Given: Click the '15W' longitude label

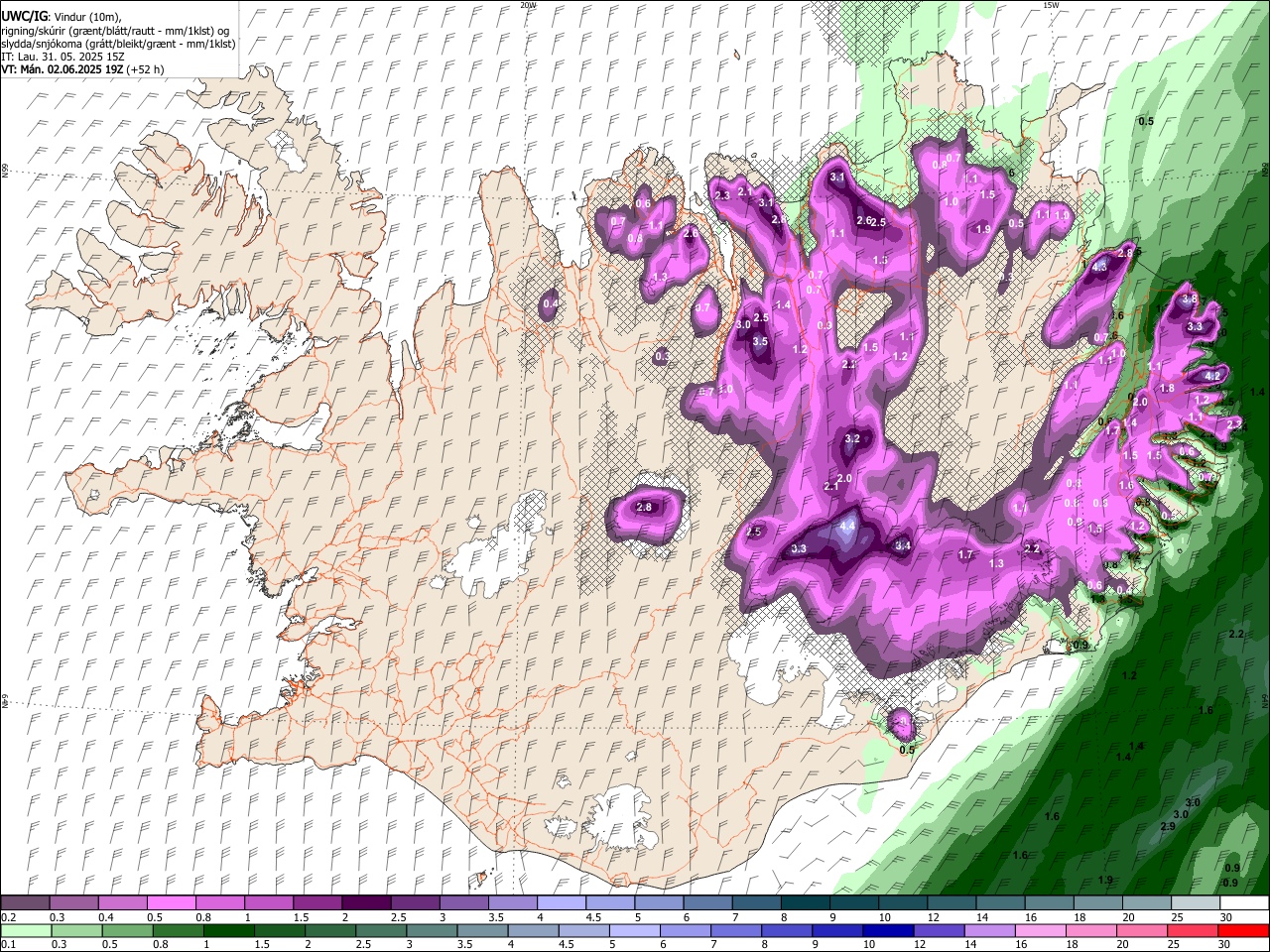Looking at the screenshot, I should [x=1051, y=5].
